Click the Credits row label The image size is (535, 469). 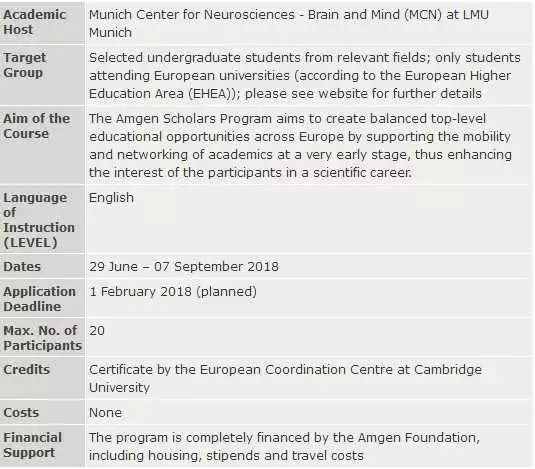[26, 370]
